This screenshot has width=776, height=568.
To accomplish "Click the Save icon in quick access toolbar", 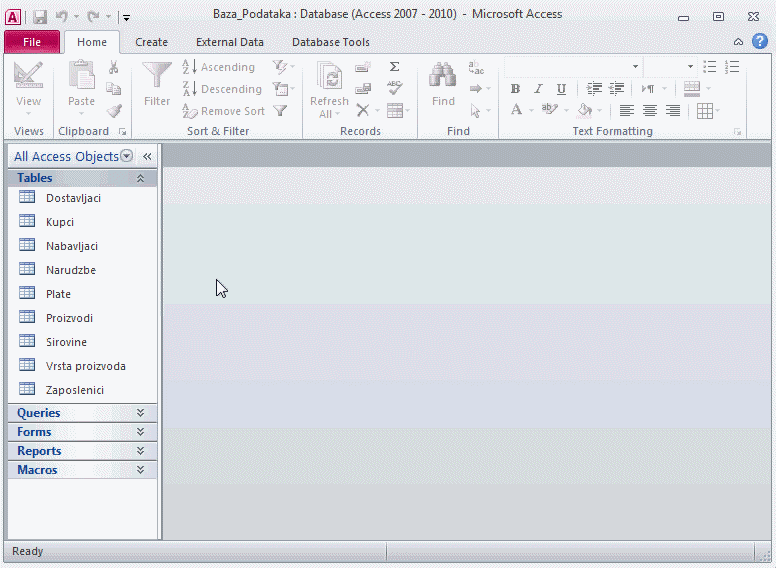I will 40,17.
